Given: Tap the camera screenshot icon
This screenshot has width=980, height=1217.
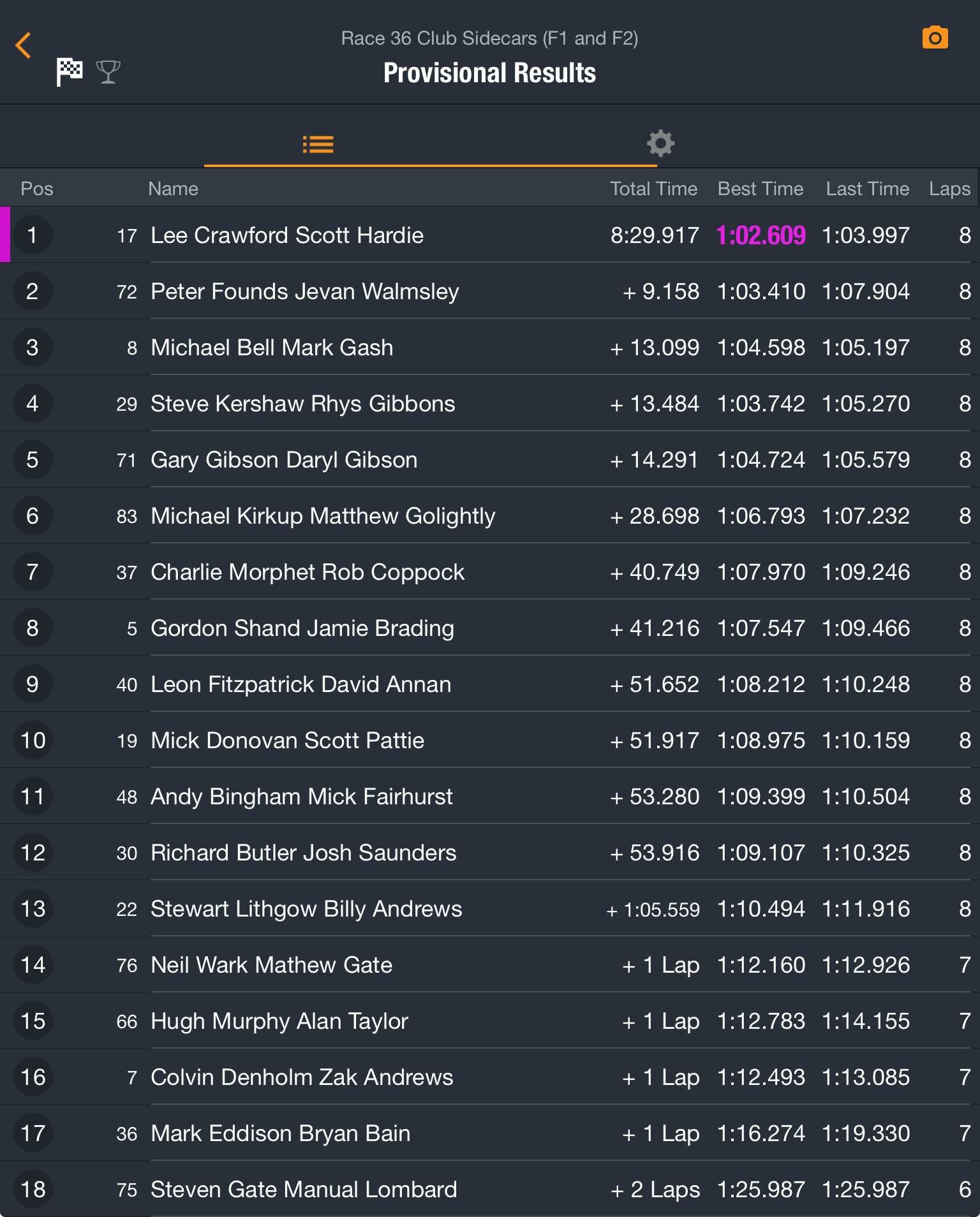Looking at the screenshot, I should click(935, 38).
